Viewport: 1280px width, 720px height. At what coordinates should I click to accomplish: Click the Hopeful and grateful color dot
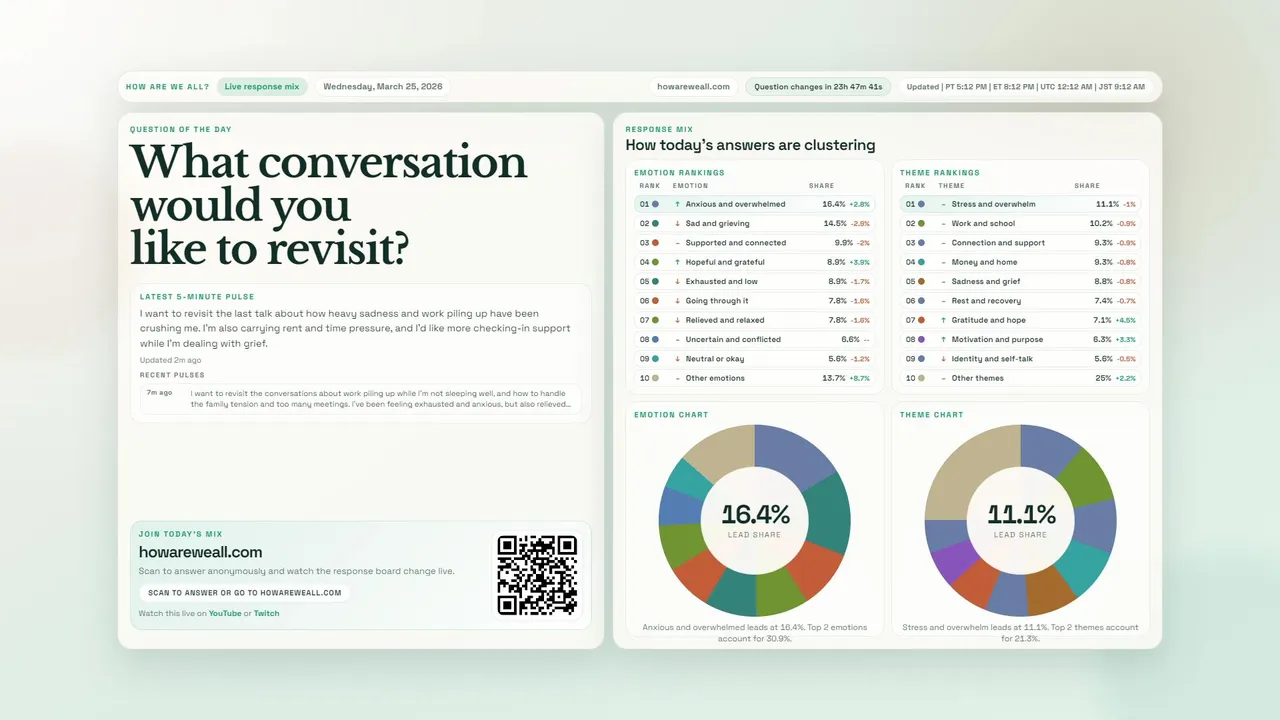tap(655, 262)
